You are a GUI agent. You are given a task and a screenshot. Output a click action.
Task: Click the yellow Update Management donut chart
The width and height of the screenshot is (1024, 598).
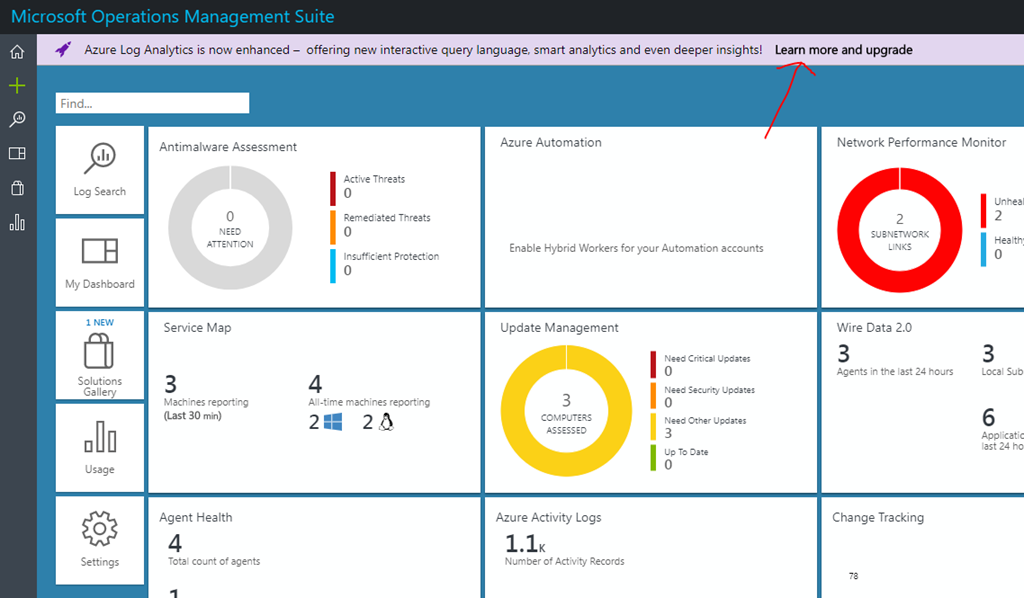point(566,409)
